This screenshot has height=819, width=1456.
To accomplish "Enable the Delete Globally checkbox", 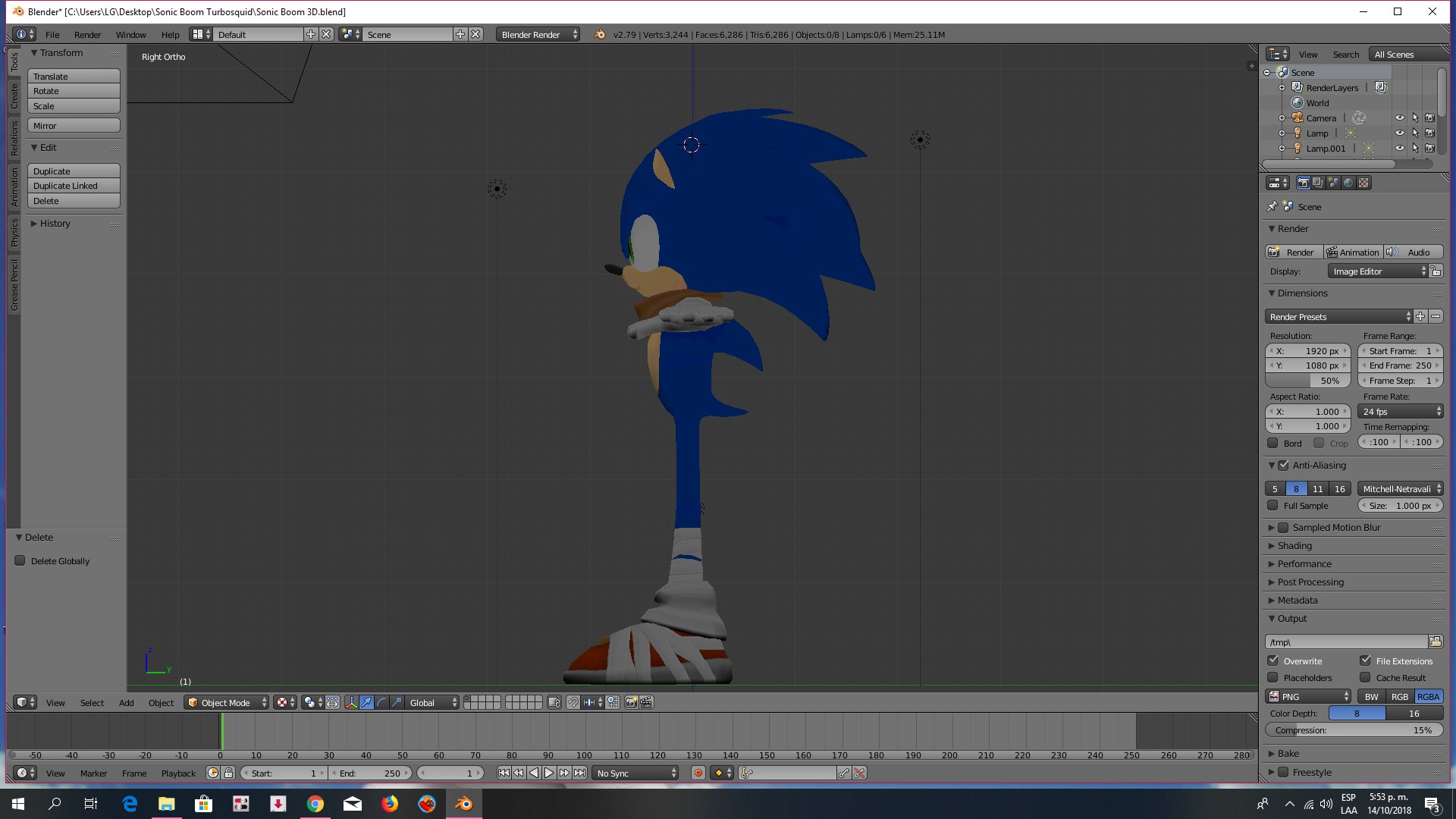I will point(20,560).
